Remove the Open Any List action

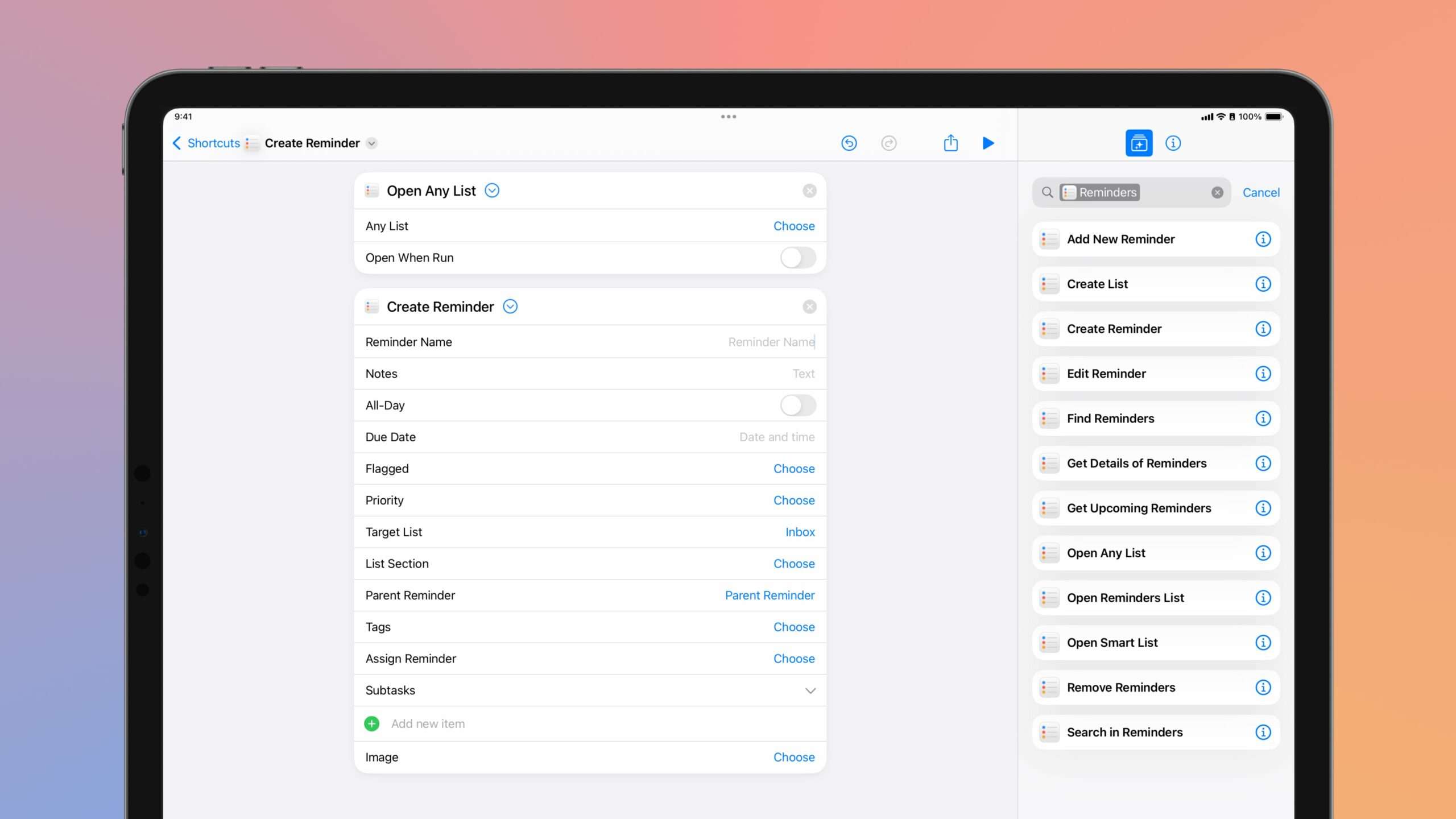point(809,191)
